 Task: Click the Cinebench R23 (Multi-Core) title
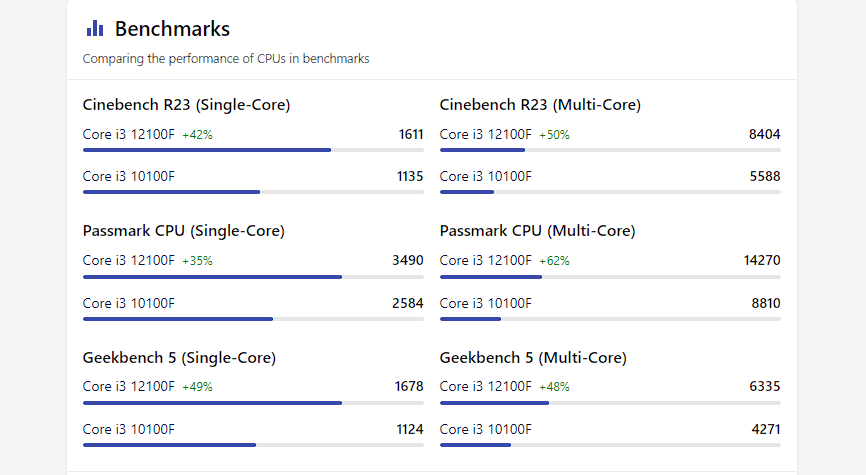click(540, 105)
